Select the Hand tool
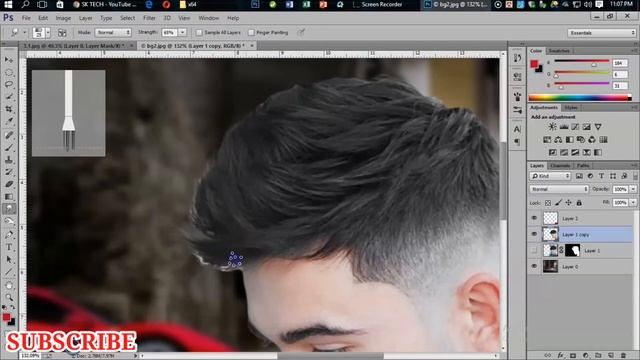 click(9, 286)
